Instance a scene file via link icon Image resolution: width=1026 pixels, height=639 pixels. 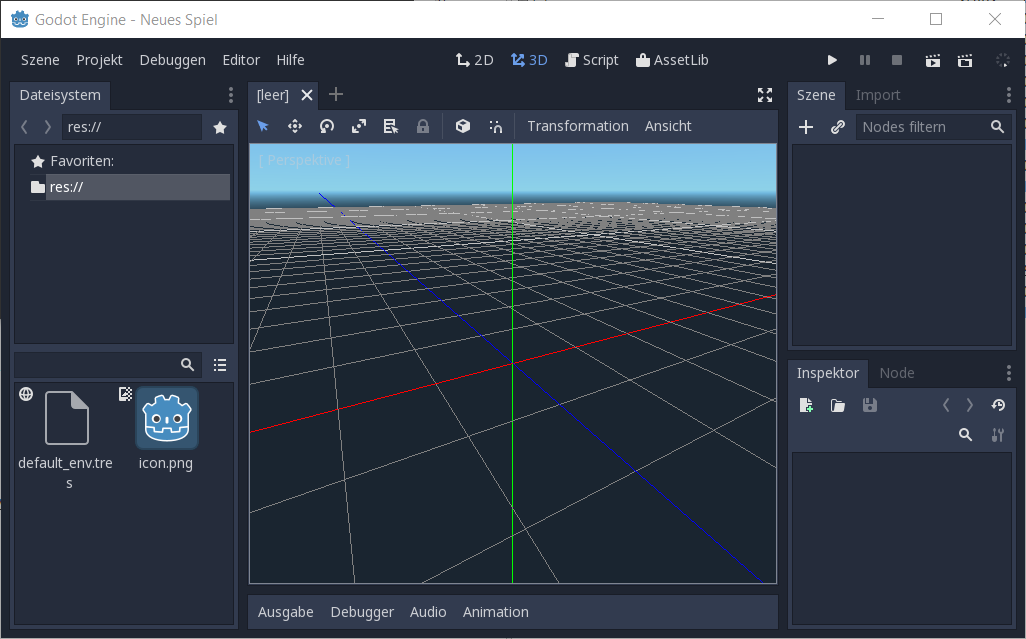point(838,127)
